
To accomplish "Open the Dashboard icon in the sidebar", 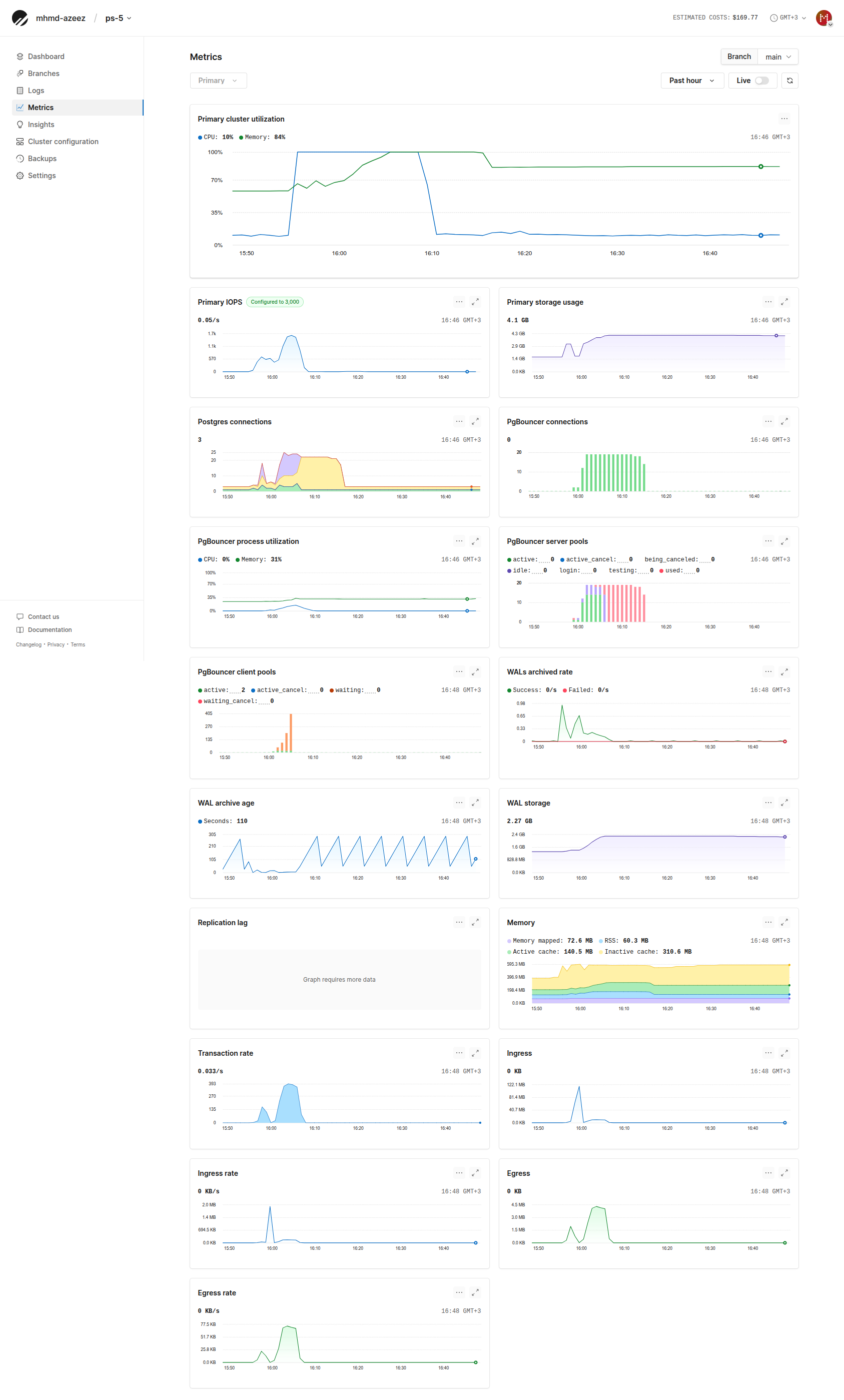I will tap(21, 56).
